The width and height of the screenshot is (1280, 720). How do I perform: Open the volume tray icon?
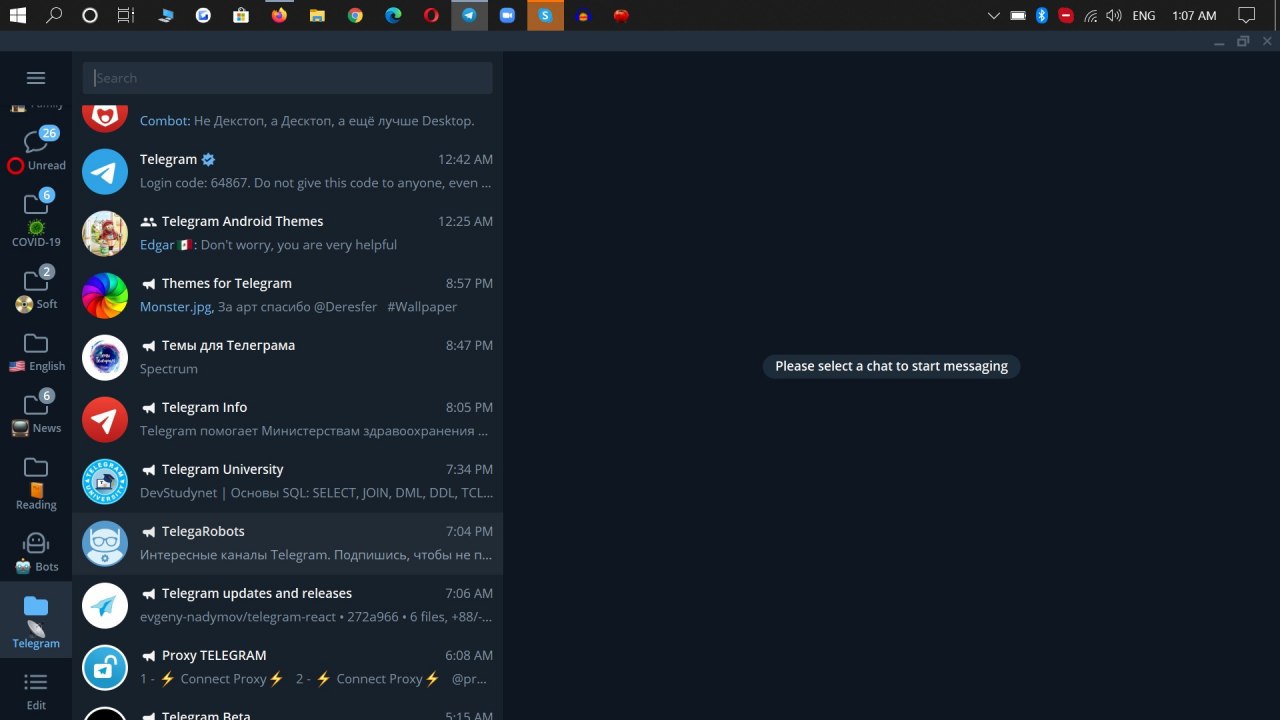[x=1113, y=15]
